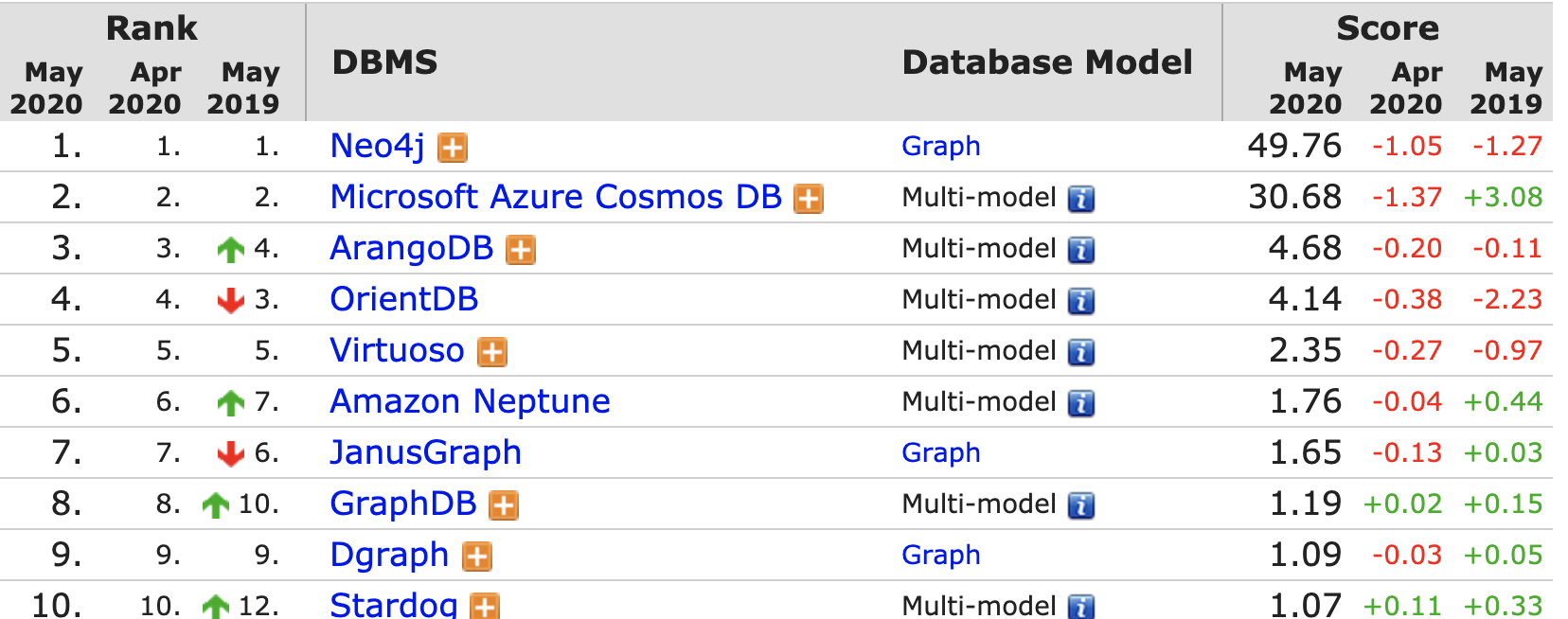Image resolution: width=1568 pixels, height=619 pixels.
Task: Click the Rank header label
Action: 151,28
